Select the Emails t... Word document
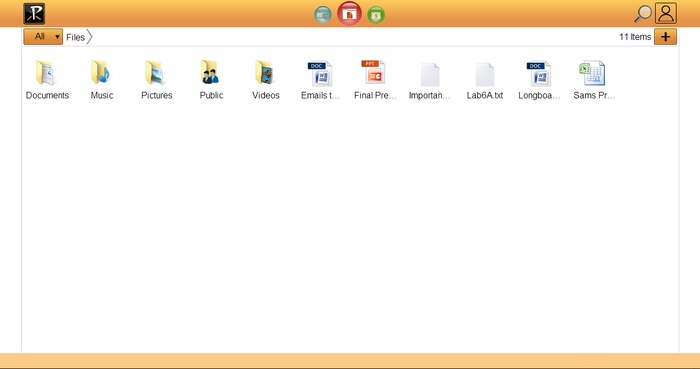Viewport: 700px width, 369px height. (320, 80)
